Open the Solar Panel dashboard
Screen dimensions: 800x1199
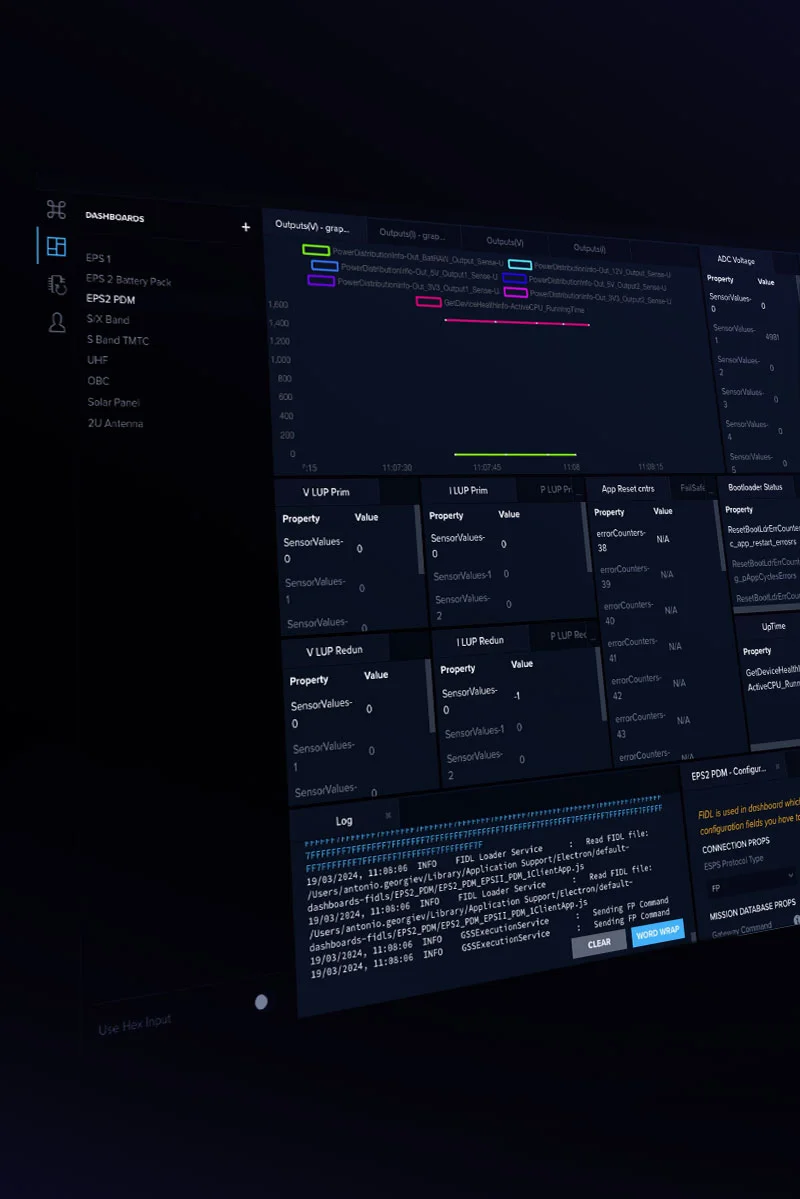point(114,402)
